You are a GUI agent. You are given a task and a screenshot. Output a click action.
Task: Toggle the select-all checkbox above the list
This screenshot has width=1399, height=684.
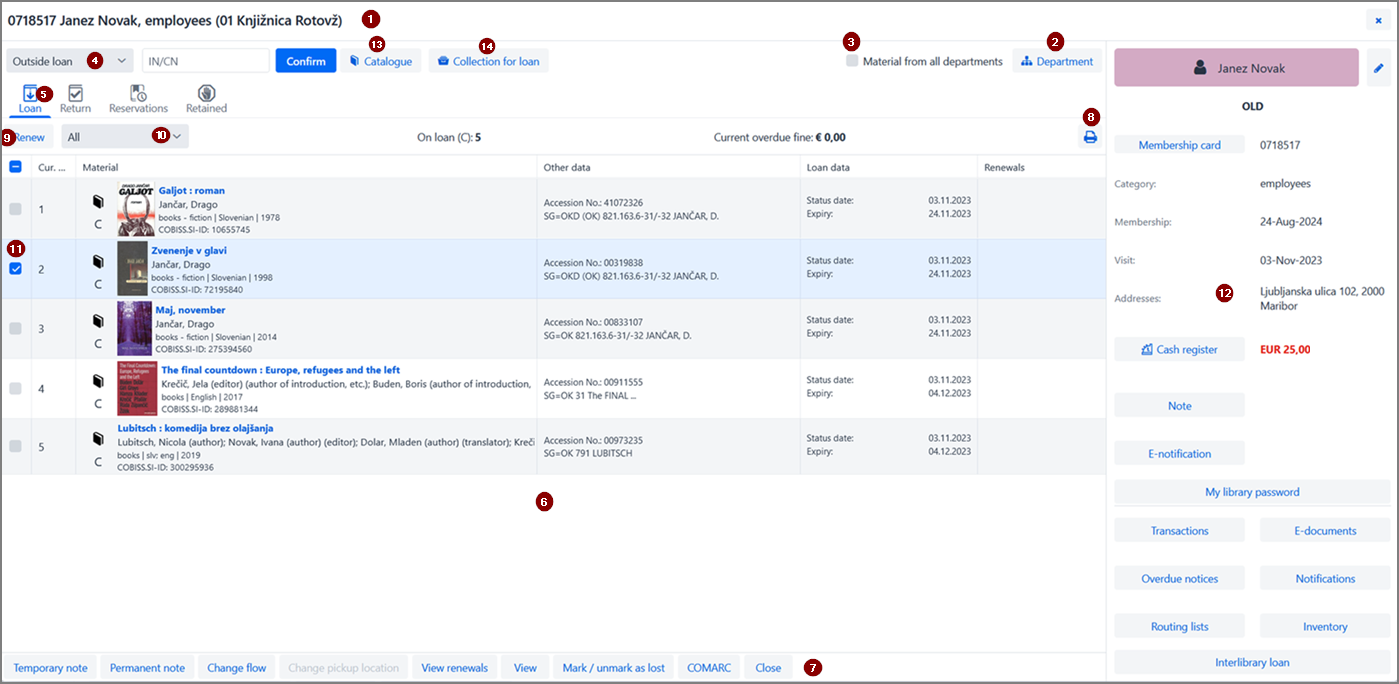point(15,167)
